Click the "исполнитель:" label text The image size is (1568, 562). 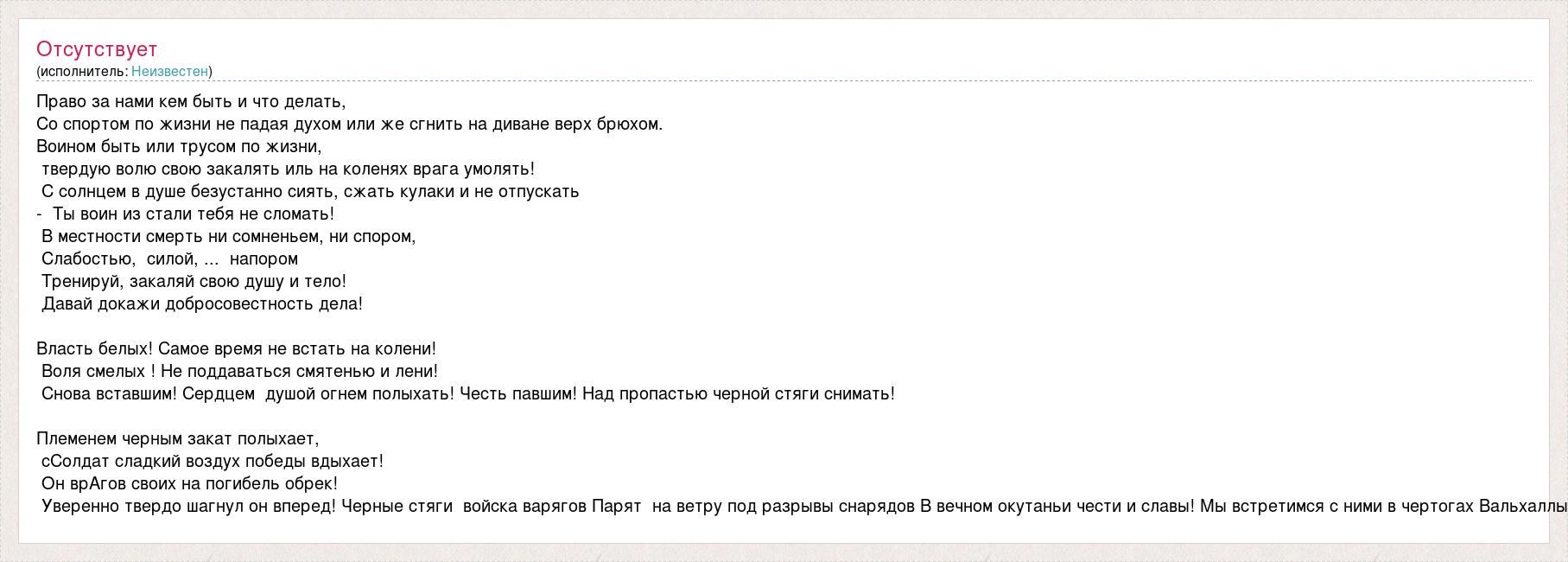point(84,72)
